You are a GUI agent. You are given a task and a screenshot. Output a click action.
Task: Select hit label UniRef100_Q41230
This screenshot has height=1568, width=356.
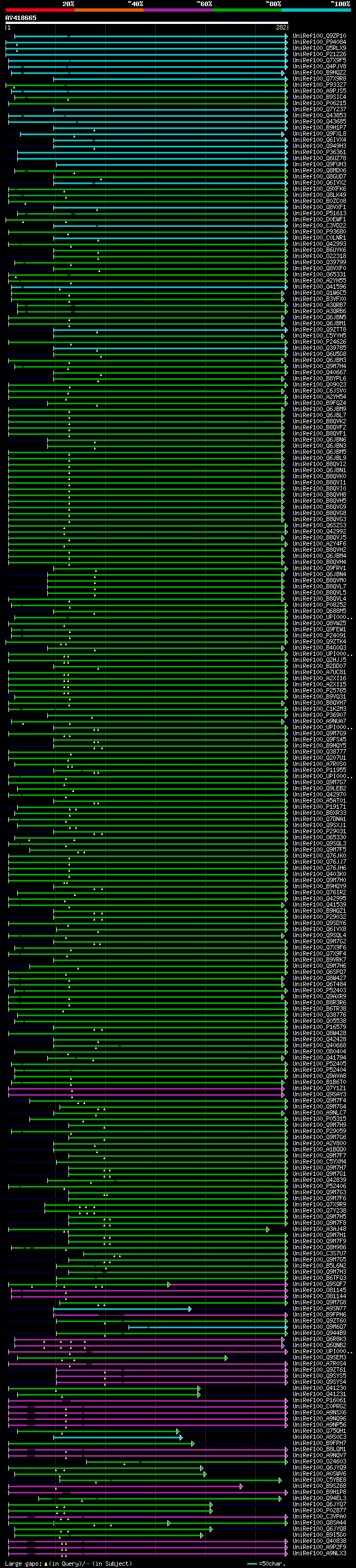pyautogui.click(x=319, y=1388)
